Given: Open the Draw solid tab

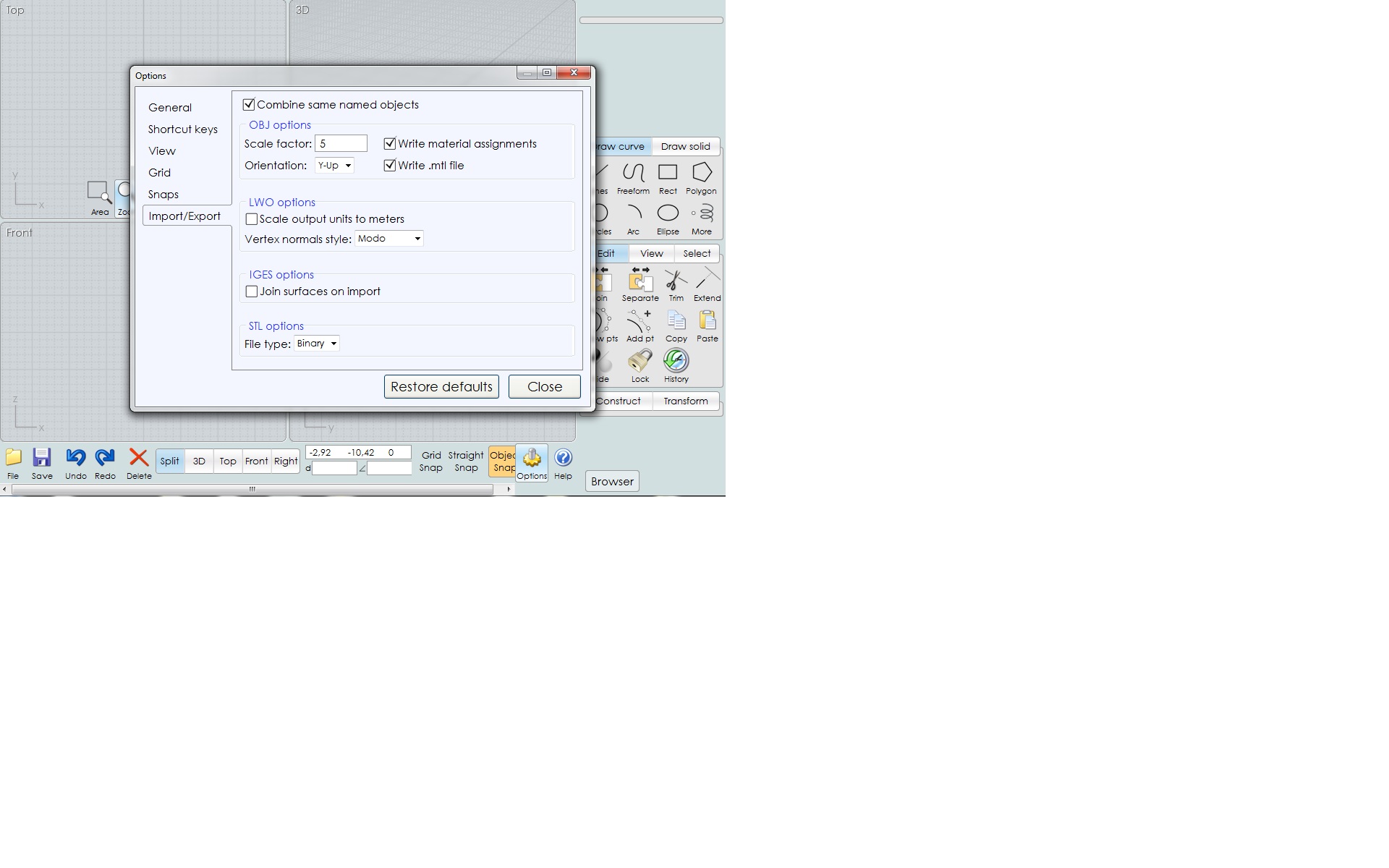Looking at the screenshot, I should 685,146.
